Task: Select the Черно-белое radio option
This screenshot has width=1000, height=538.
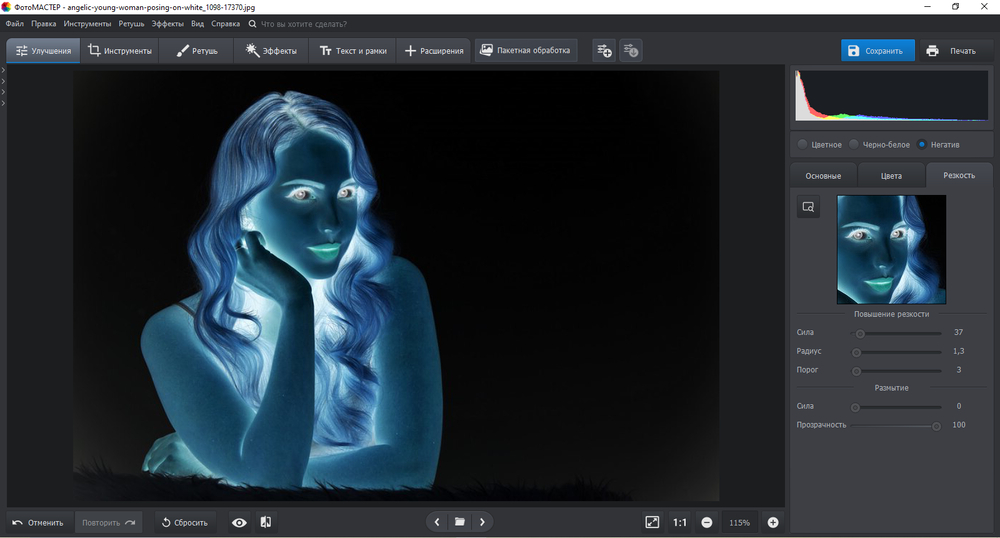Action: [854, 144]
